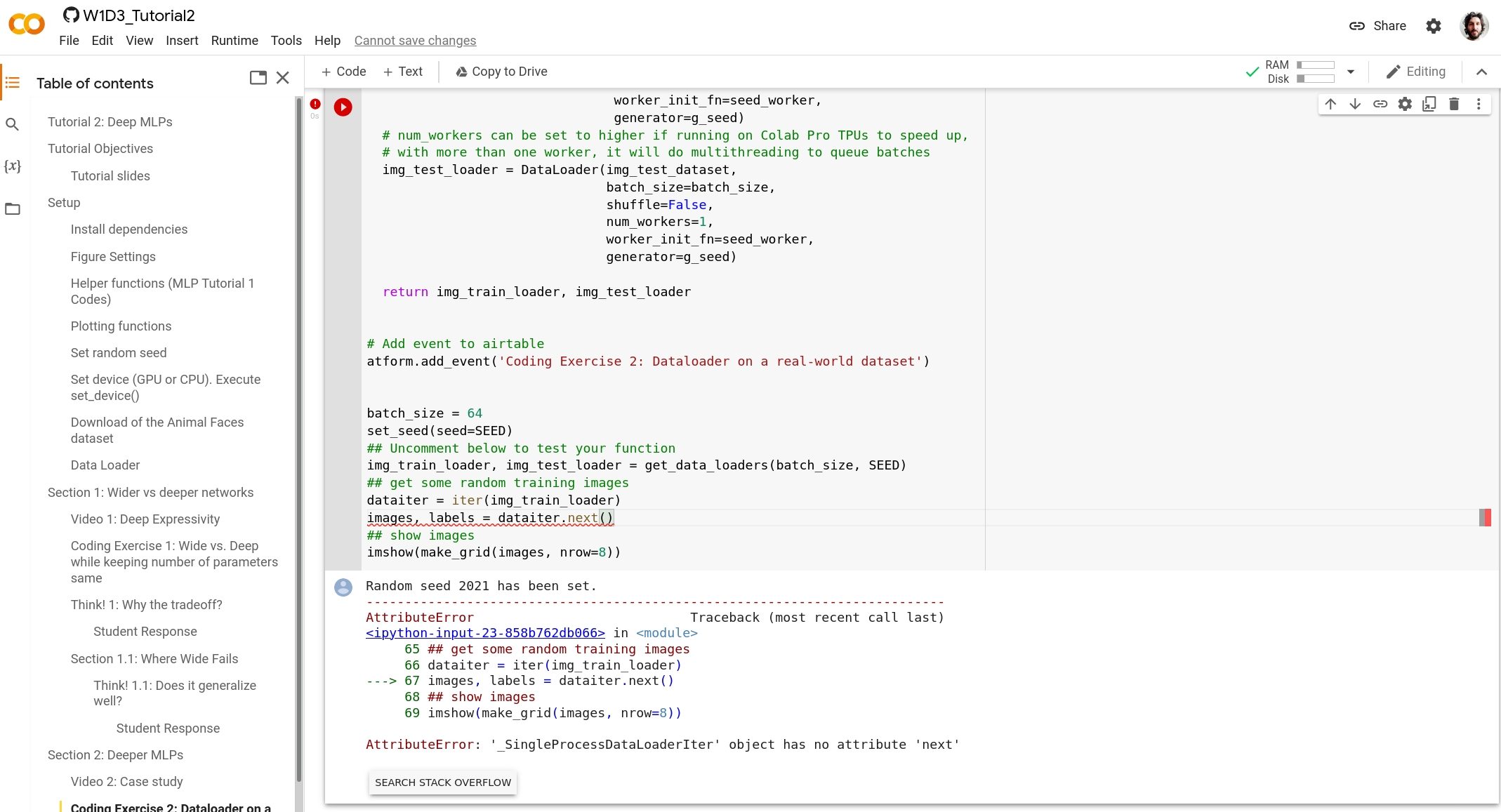
Task: Open the Table of contents in new tab
Action: pyautogui.click(x=258, y=77)
